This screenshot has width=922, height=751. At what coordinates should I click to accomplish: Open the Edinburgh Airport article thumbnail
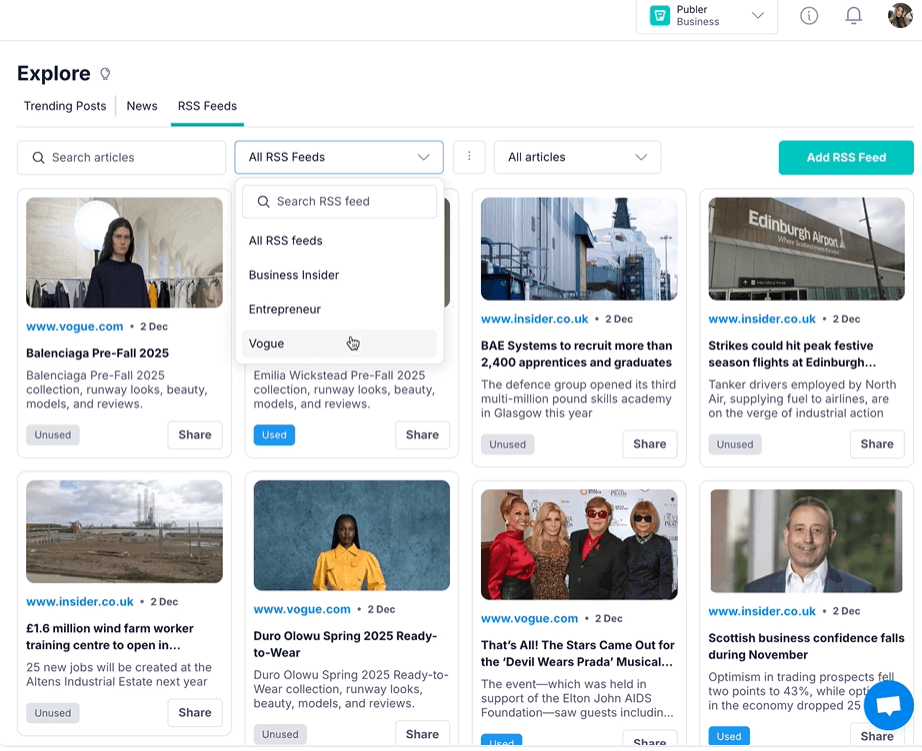click(806, 249)
